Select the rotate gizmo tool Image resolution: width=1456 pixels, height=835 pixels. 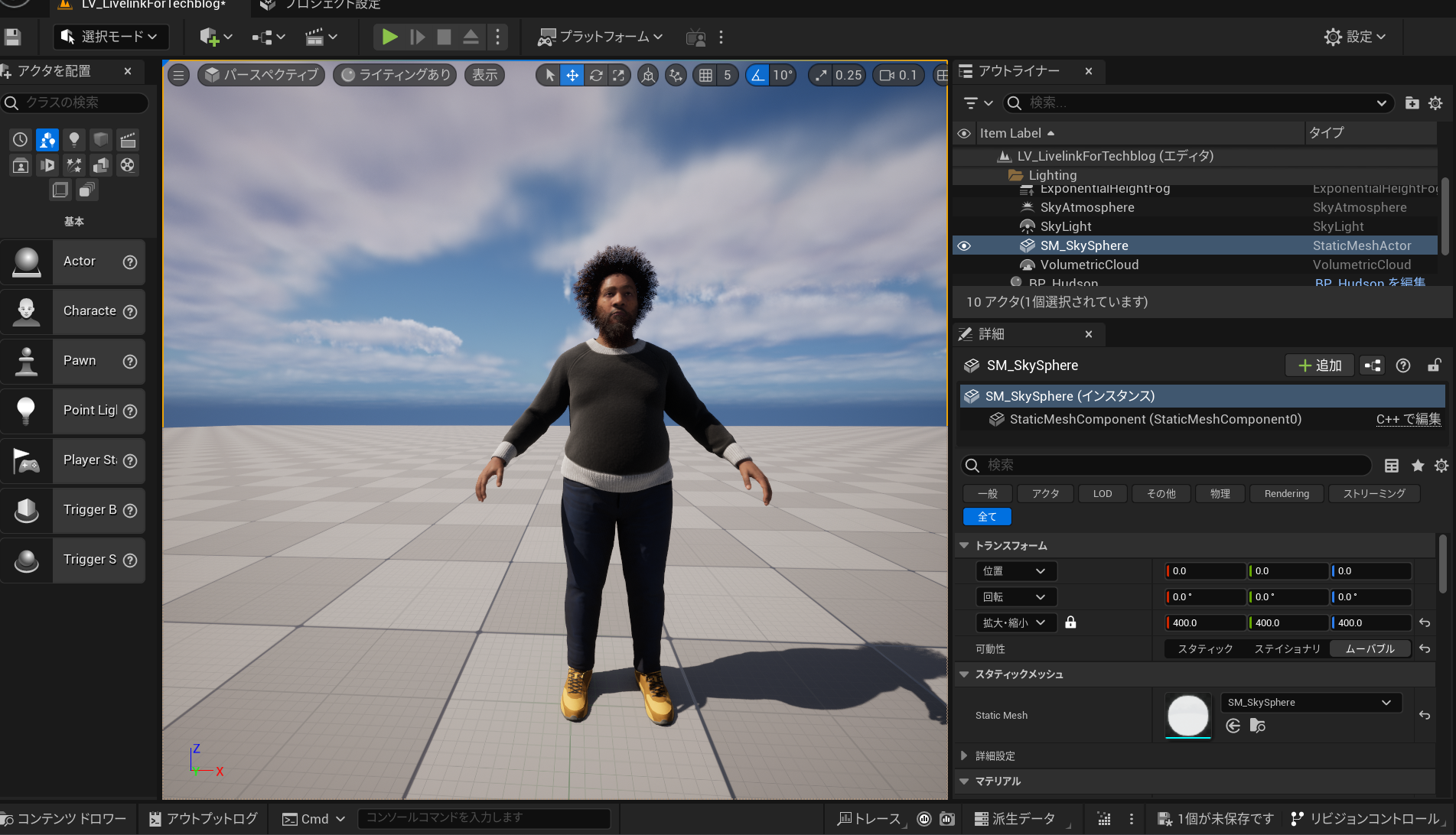595,75
